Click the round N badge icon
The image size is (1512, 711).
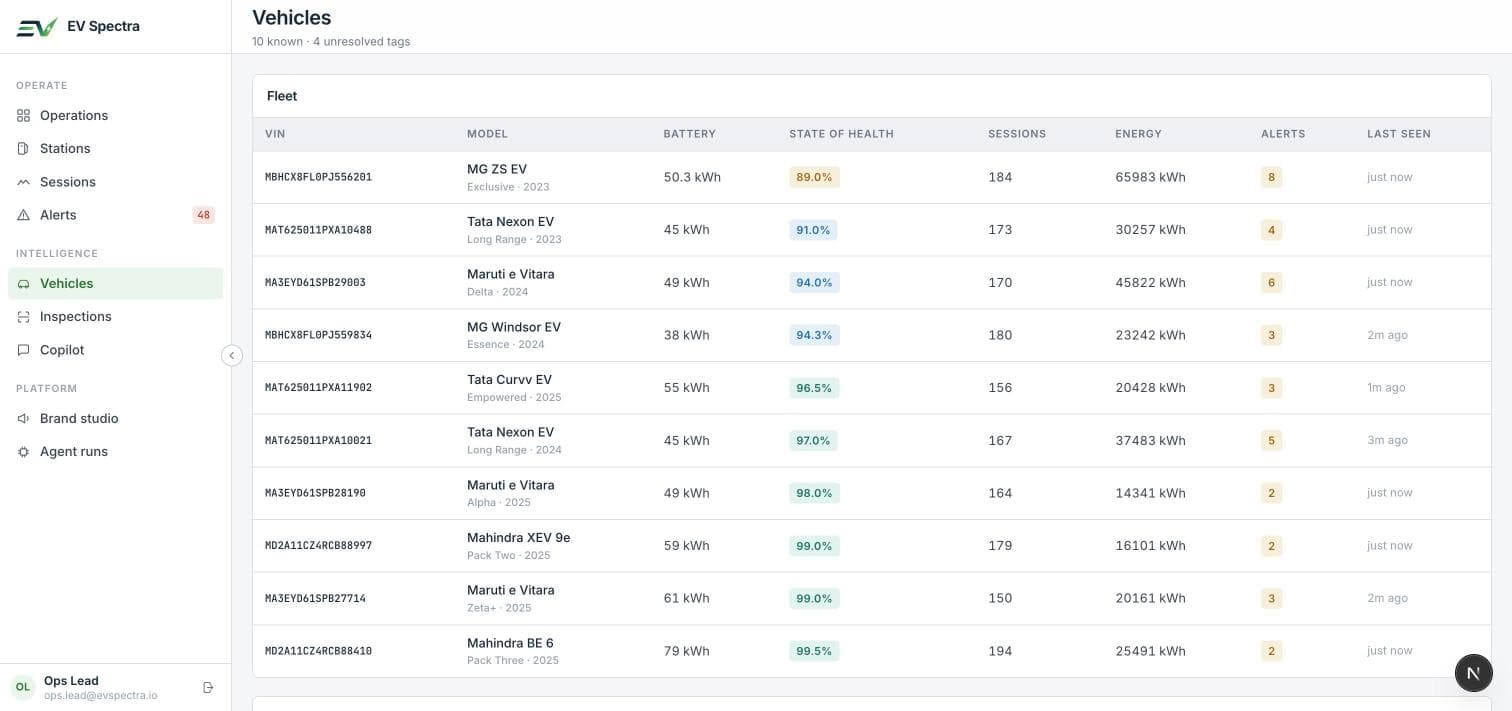pos(1473,673)
